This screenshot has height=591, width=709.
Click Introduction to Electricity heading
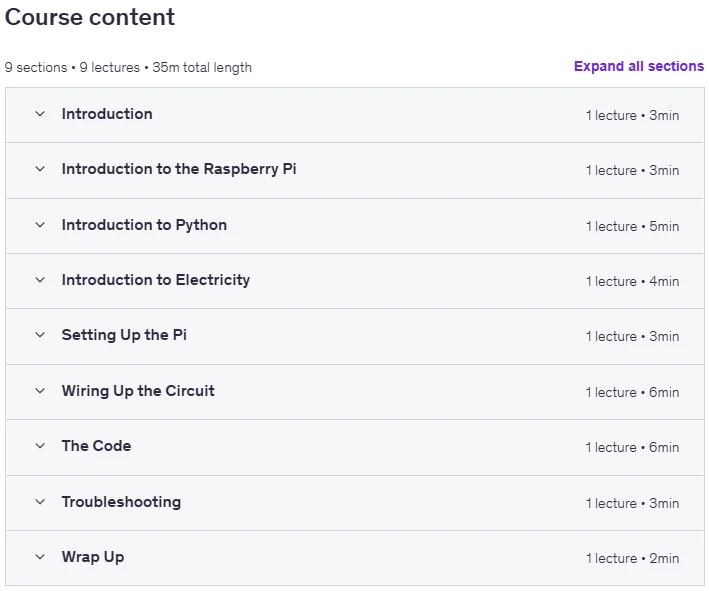point(156,280)
